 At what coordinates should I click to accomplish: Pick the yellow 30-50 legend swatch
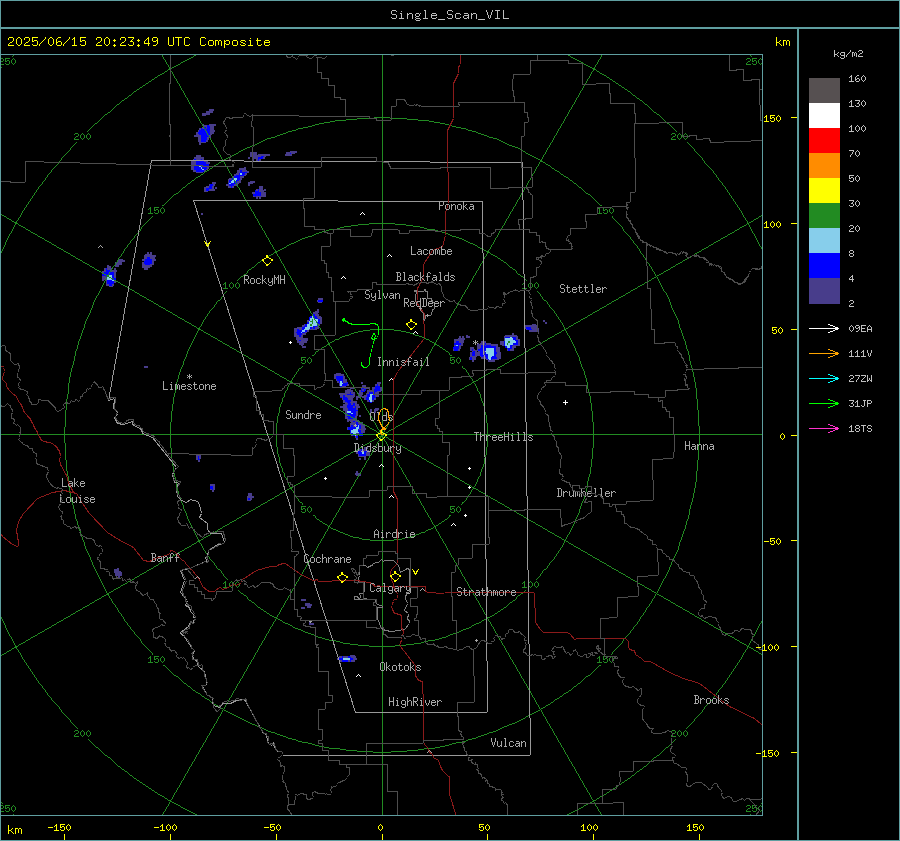pyautogui.click(x=824, y=191)
